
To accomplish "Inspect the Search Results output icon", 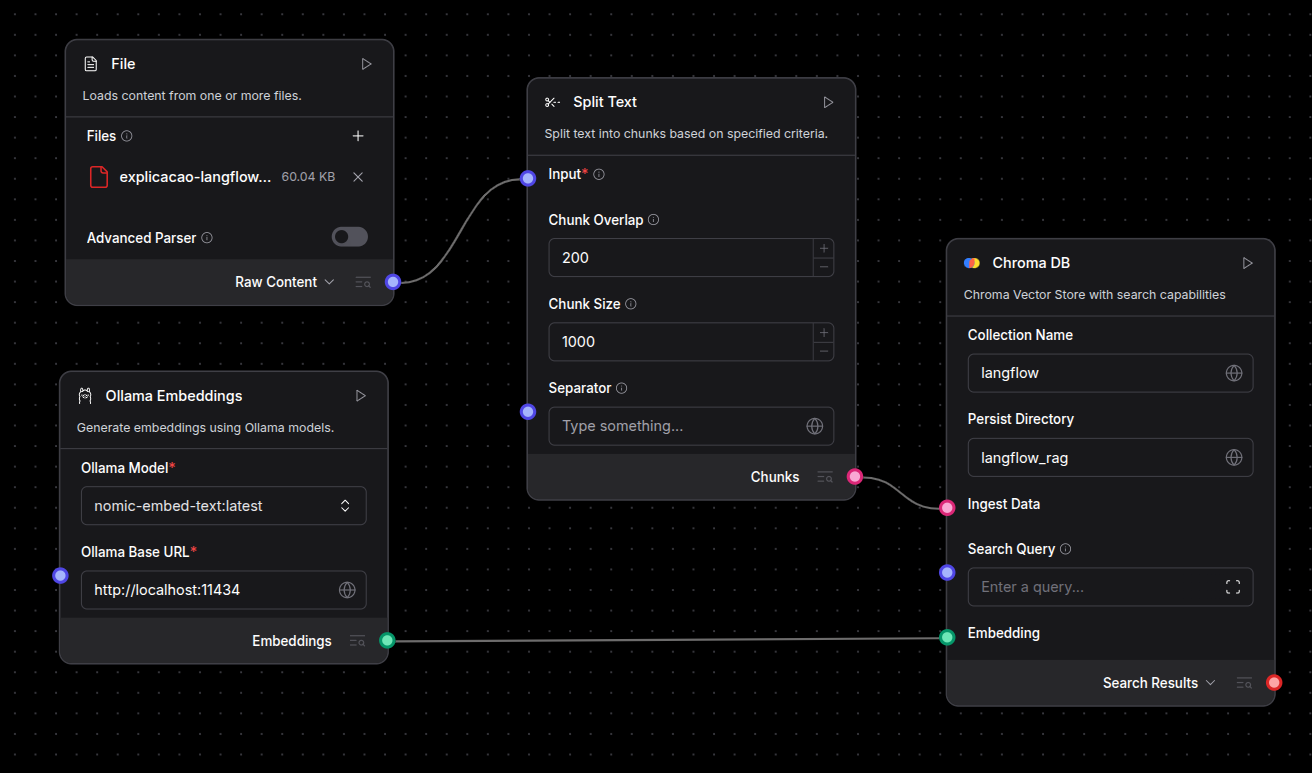I will tap(1244, 683).
